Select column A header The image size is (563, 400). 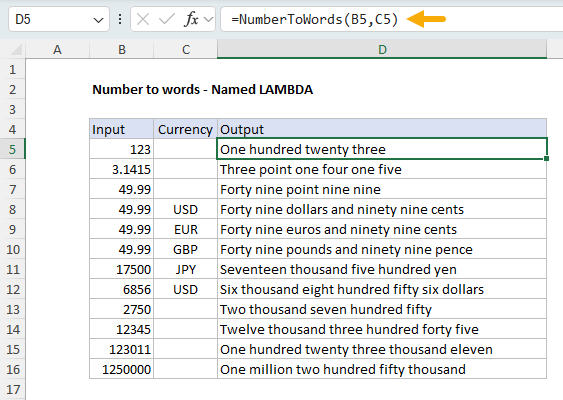(x=57, y=50)
